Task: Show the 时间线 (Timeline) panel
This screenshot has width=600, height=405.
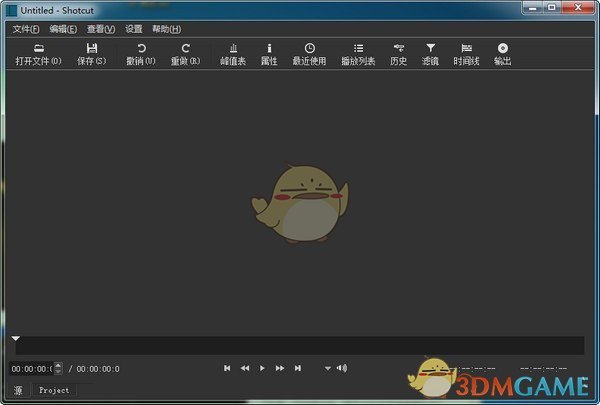Action: [x=466, y=54]
